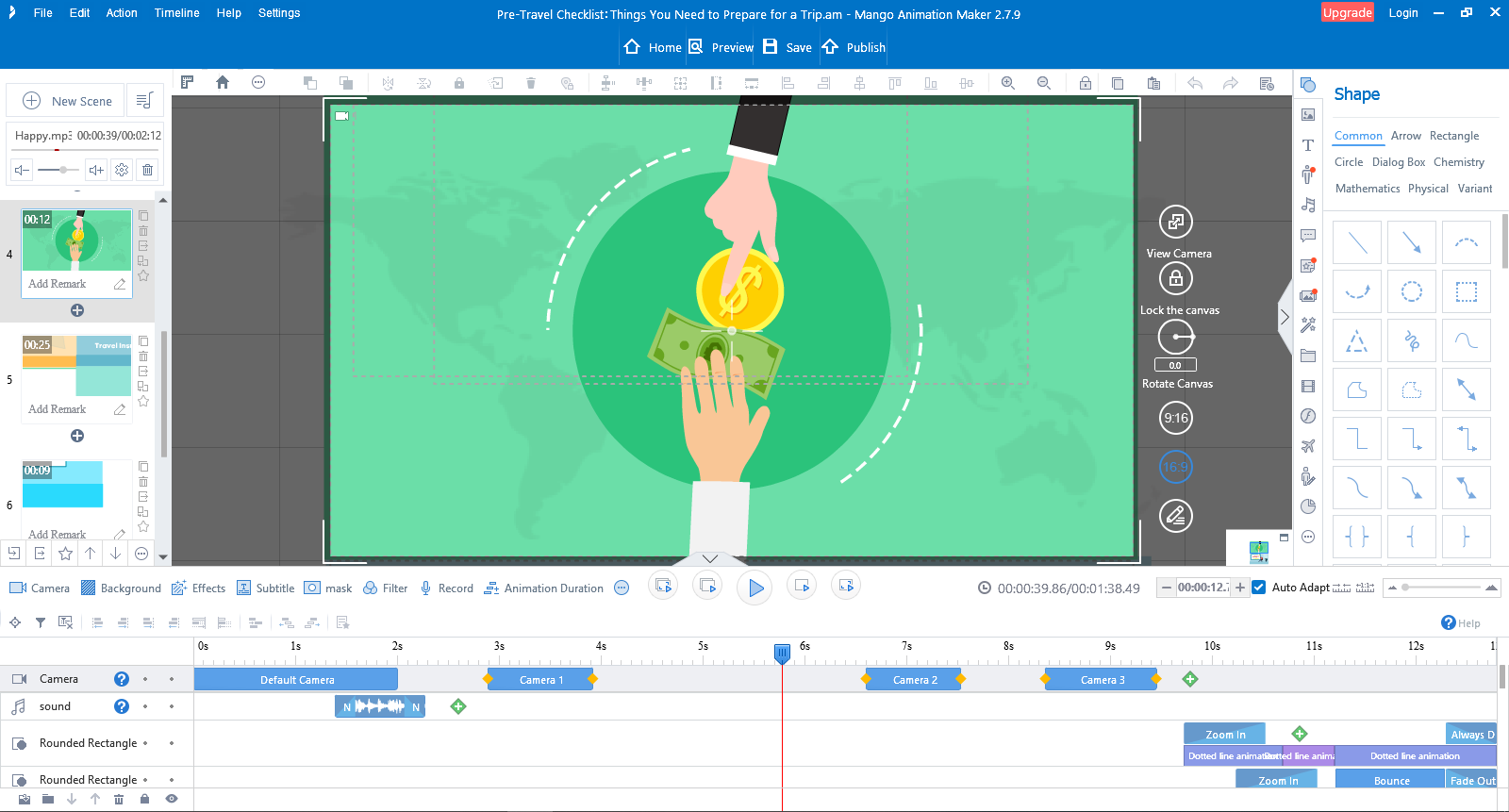The image size is (1509, 812).
Task: Select the arrow line shape
Action: (1412, 242)
